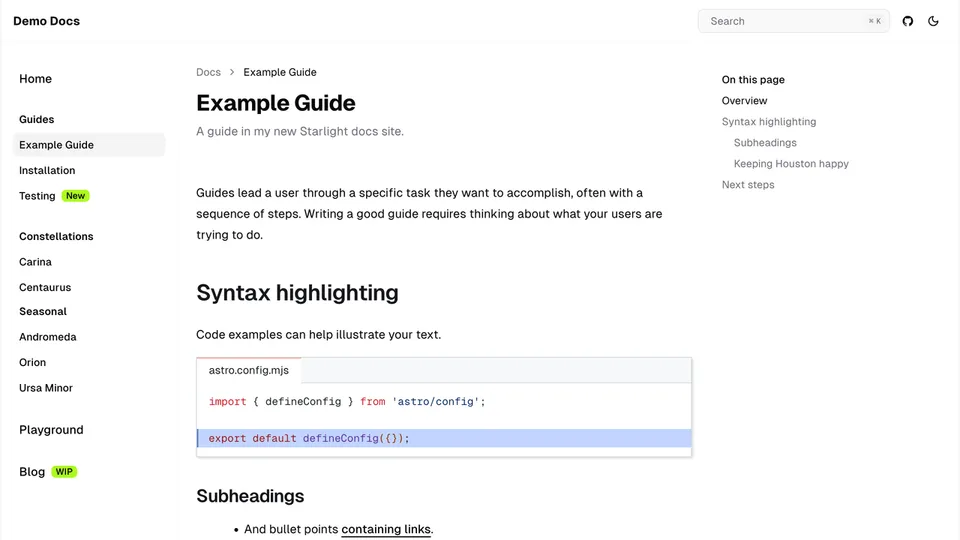The width and height of the screenshot is (960, 540).
Task: Open the Installation guide page
Action: (x=47, y=171)
